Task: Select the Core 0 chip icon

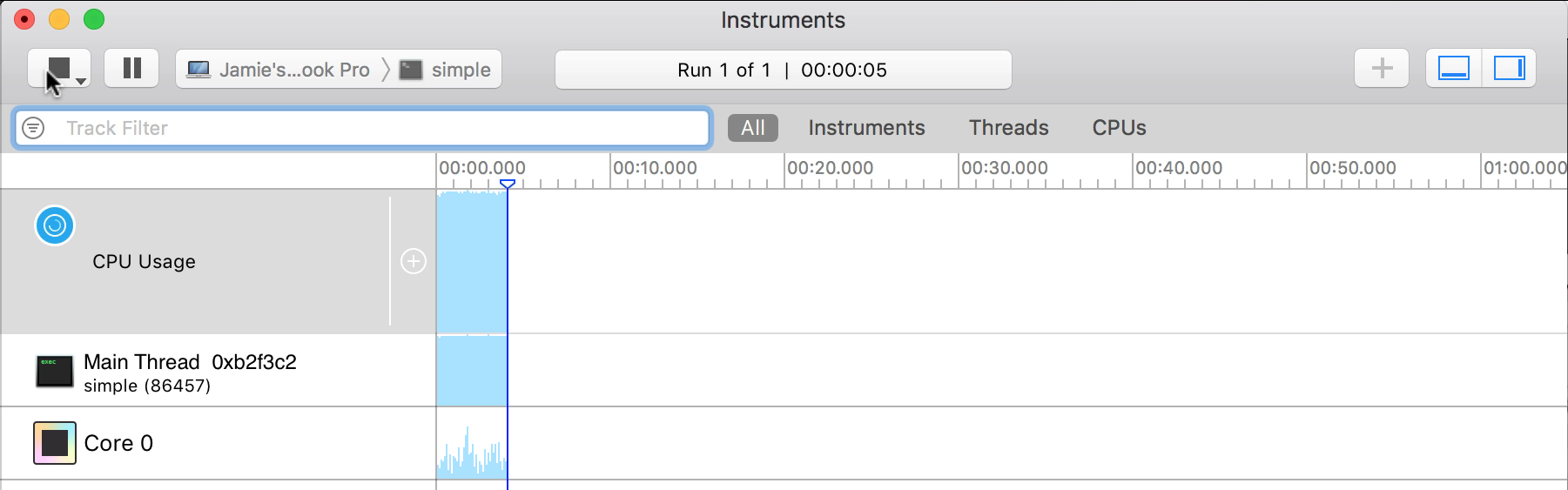Action: click(x=55, y=443)
